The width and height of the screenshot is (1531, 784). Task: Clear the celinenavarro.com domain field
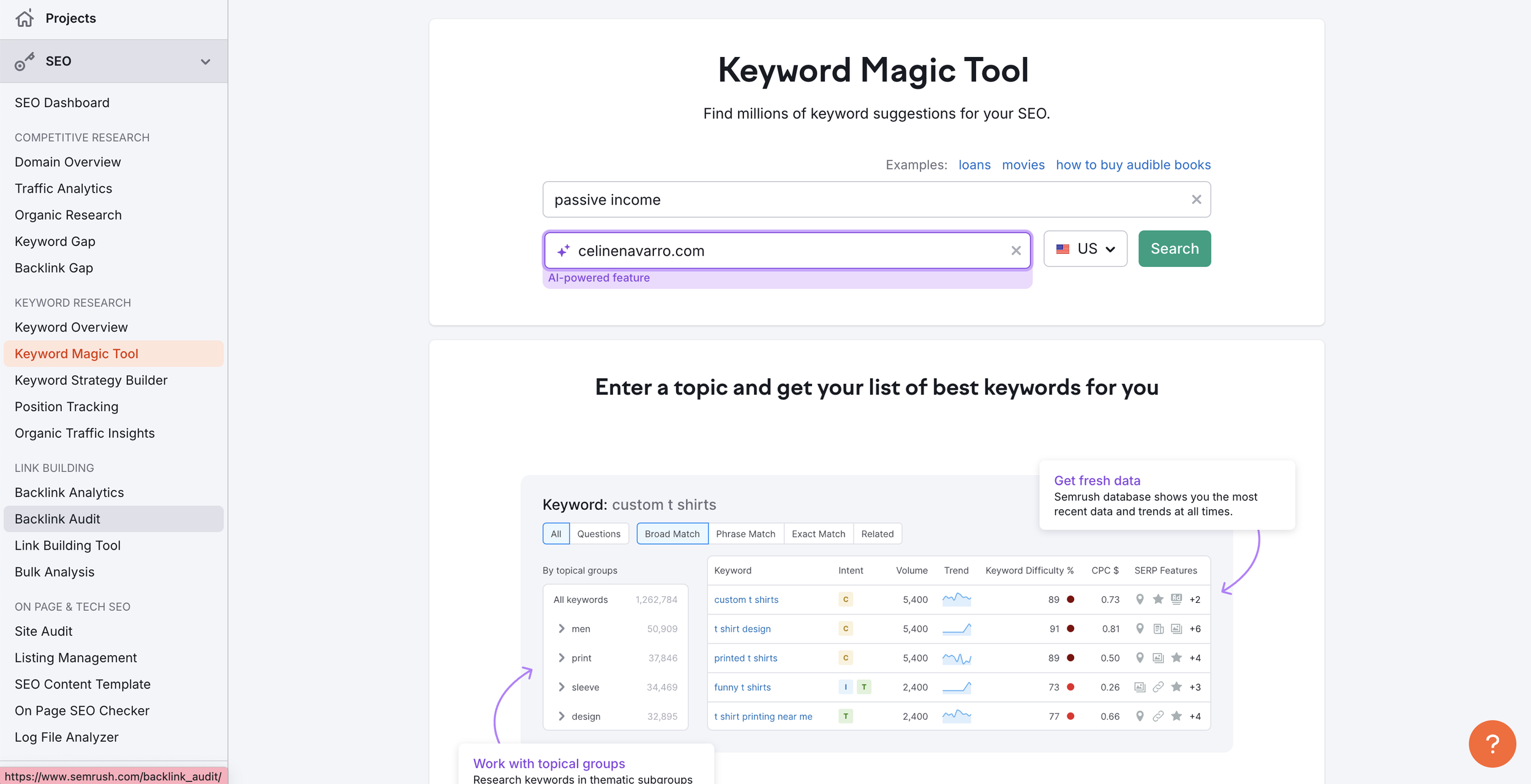[x=1017, y=250]
